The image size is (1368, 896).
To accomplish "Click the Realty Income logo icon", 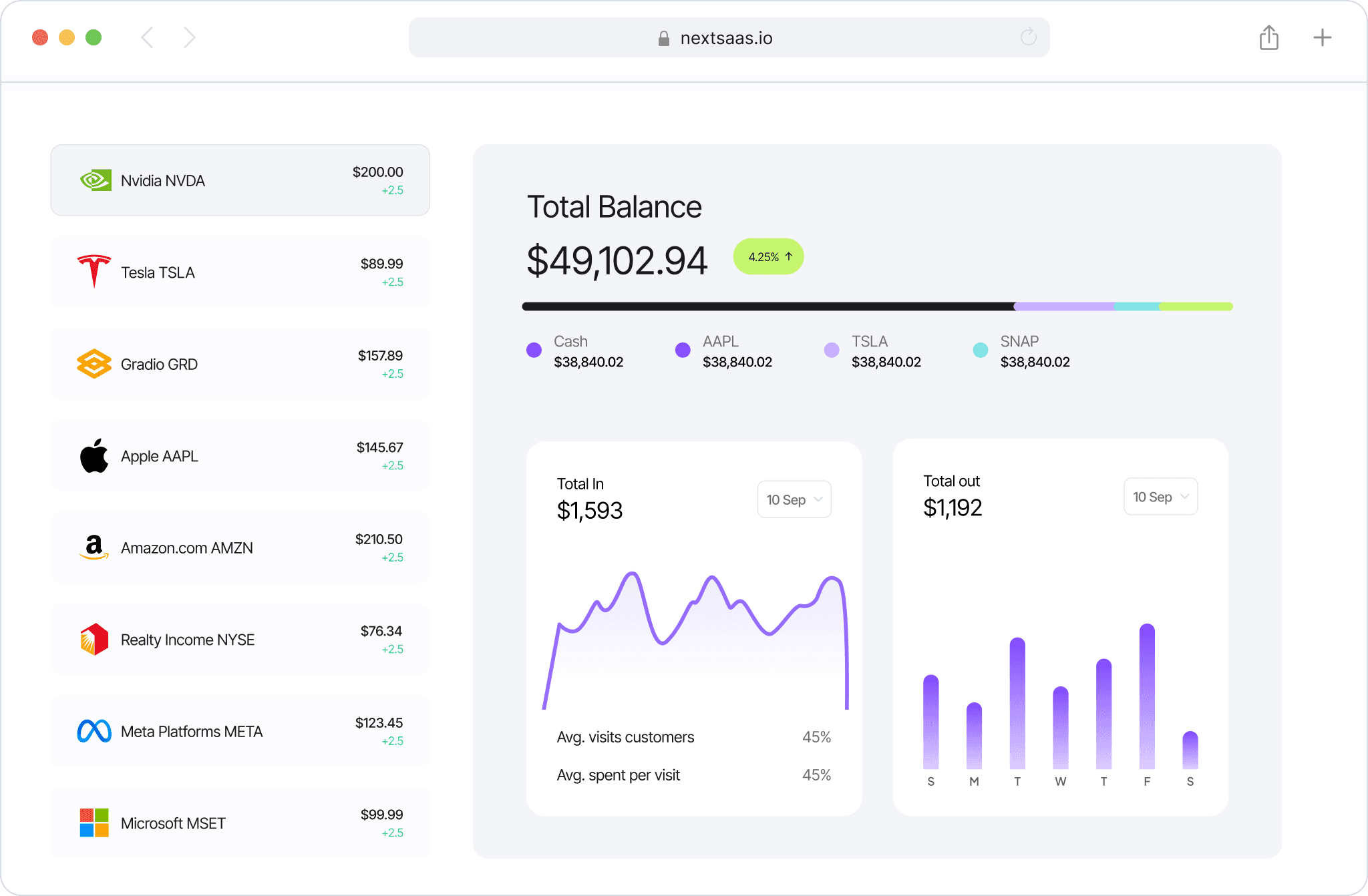I will pyautogui.click(x=94, y=640).
